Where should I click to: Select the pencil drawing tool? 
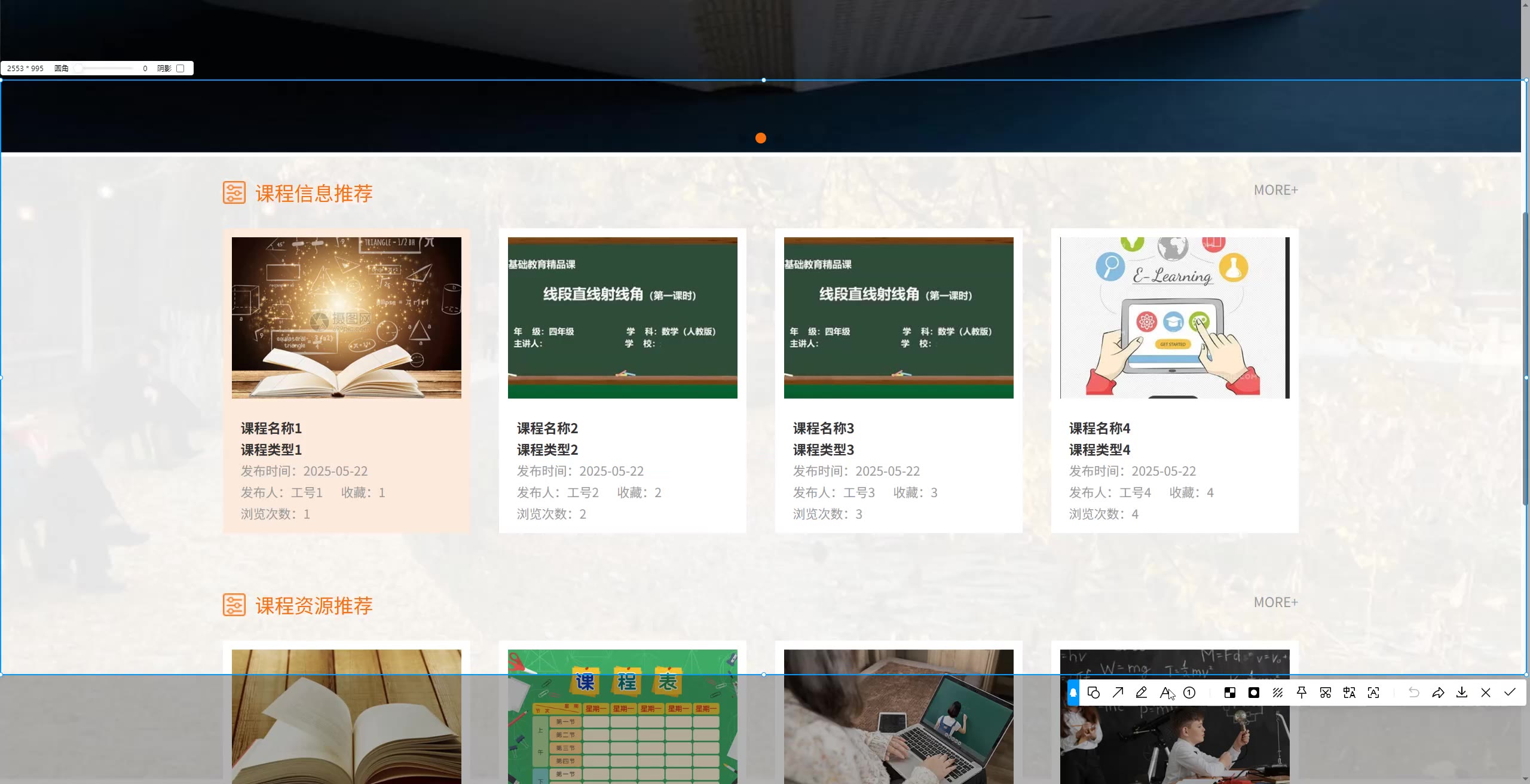pos(1142,693)
